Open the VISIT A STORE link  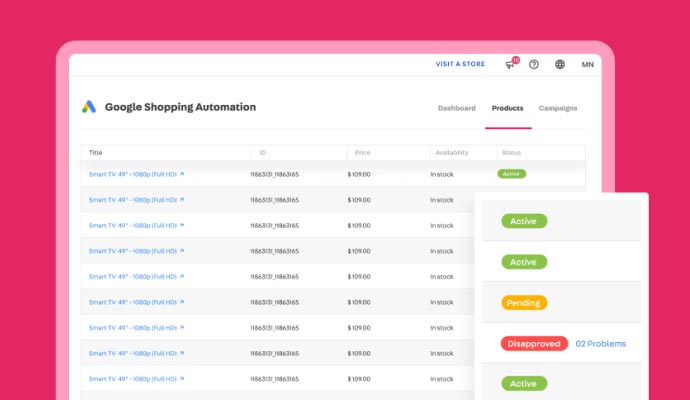[x=460, y=64]
